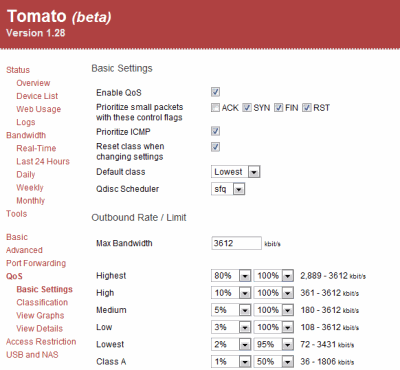Uncheck the FIN control flag box

[x=278, y=108]
